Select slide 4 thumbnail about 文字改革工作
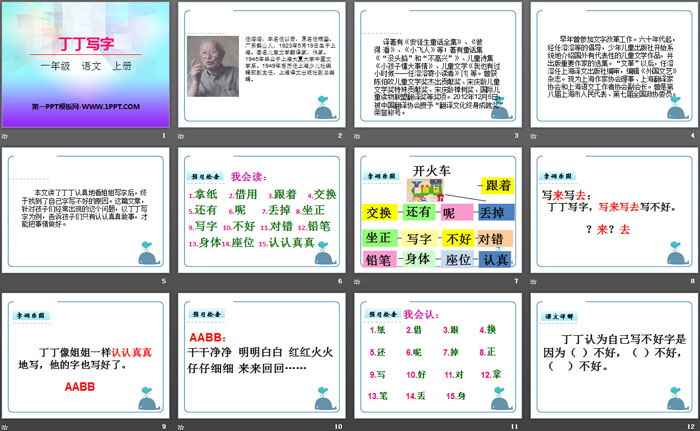 (x=614, y=65)
